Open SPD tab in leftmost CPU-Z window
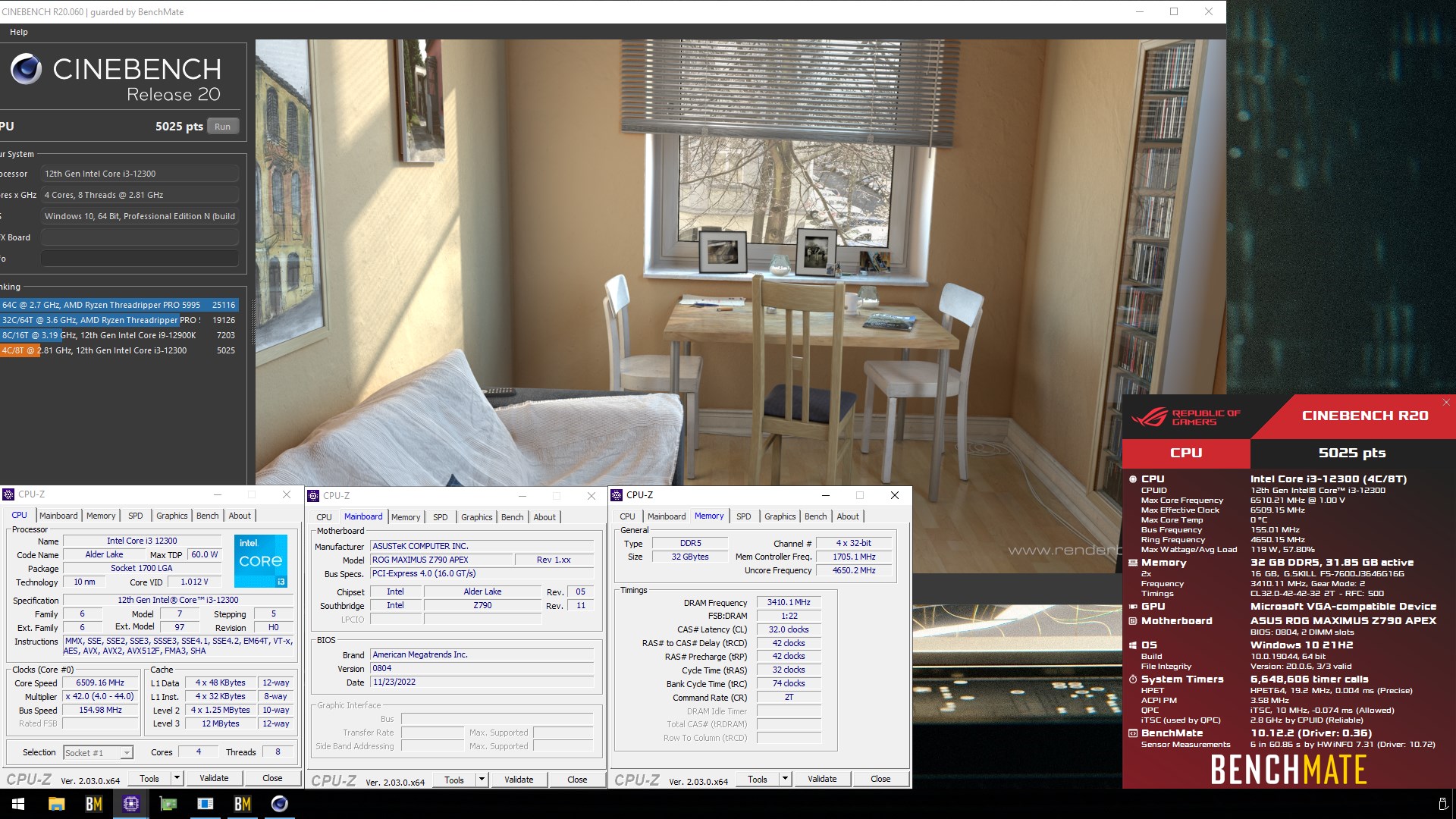The width and height of the screenshot is (1456, 819). (x=136, y=516)
